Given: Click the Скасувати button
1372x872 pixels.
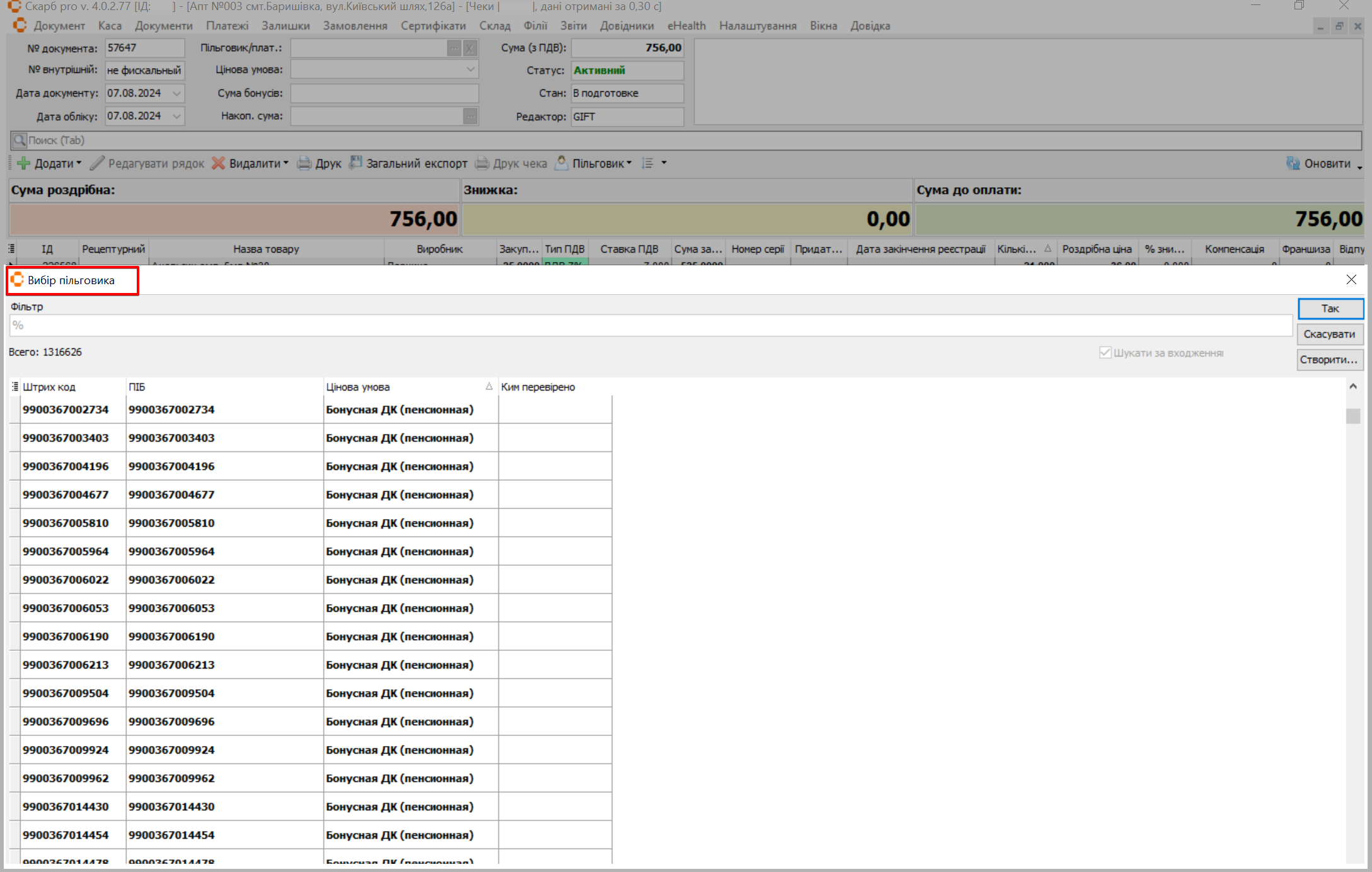Looking at the screenshot, I should point(1329,334).
